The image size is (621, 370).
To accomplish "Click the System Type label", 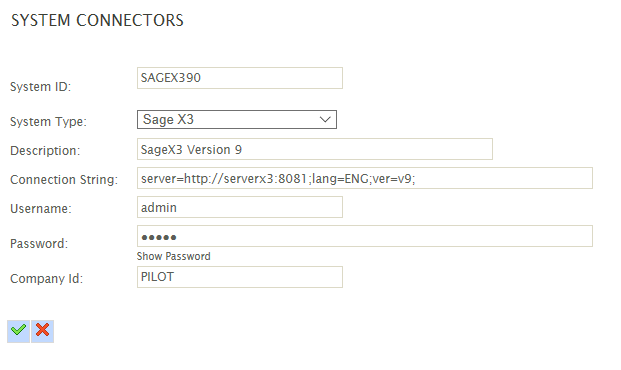I will [x=48, y=122].
